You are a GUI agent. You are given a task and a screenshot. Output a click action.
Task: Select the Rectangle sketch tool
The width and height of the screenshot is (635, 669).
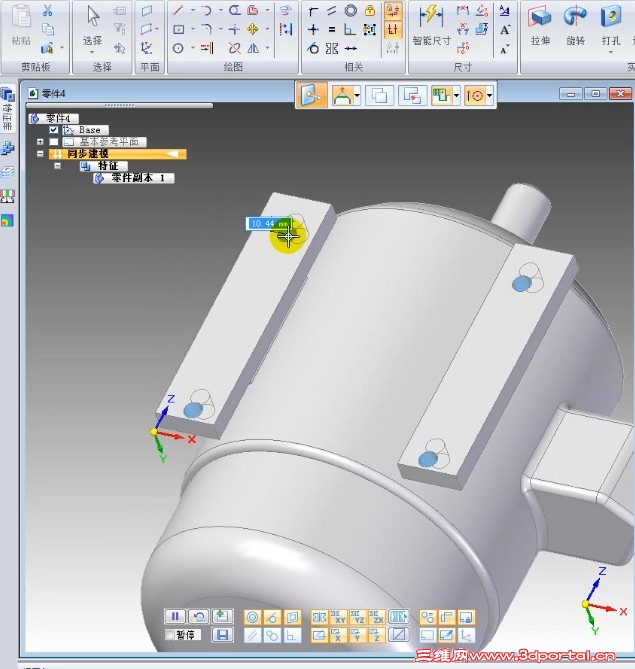point(178,29)
